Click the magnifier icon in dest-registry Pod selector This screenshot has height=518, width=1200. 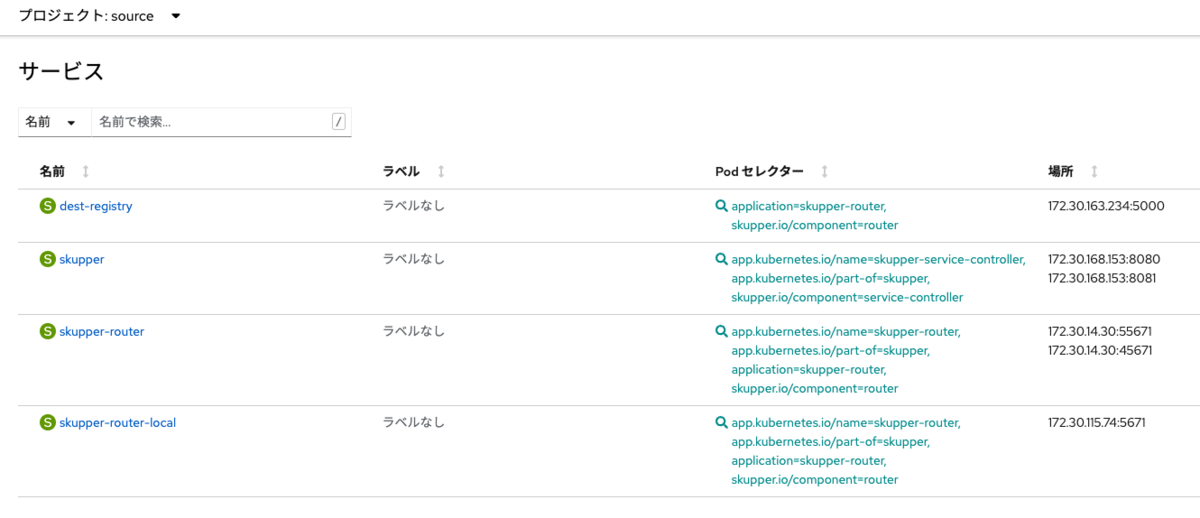coord(721,206)
